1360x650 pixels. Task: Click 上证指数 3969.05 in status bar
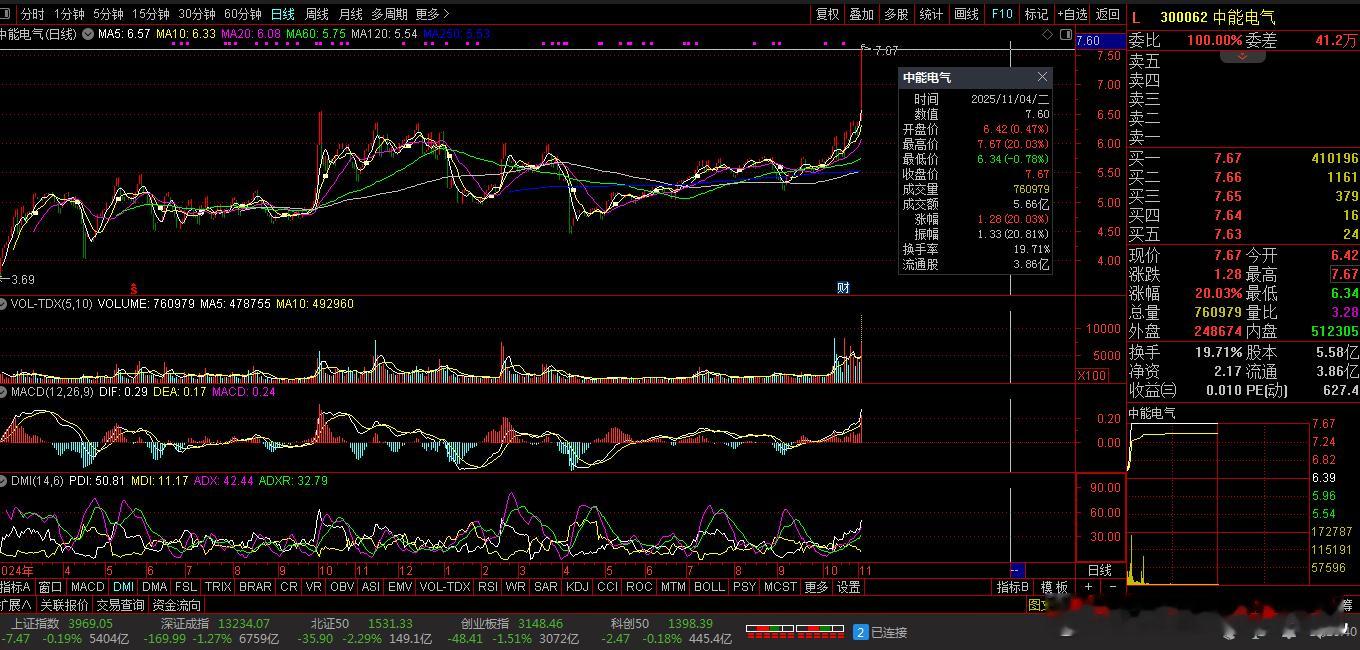[62, 623]
